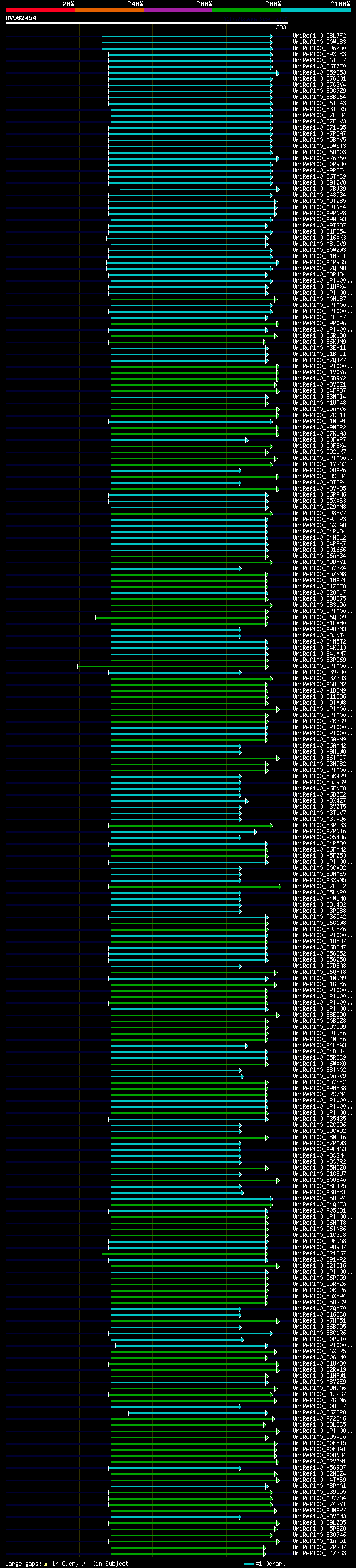This screenshot has height=1568, width=356.
Task: Select label UniRef100_Q710Q5
Action: [319, 128]
